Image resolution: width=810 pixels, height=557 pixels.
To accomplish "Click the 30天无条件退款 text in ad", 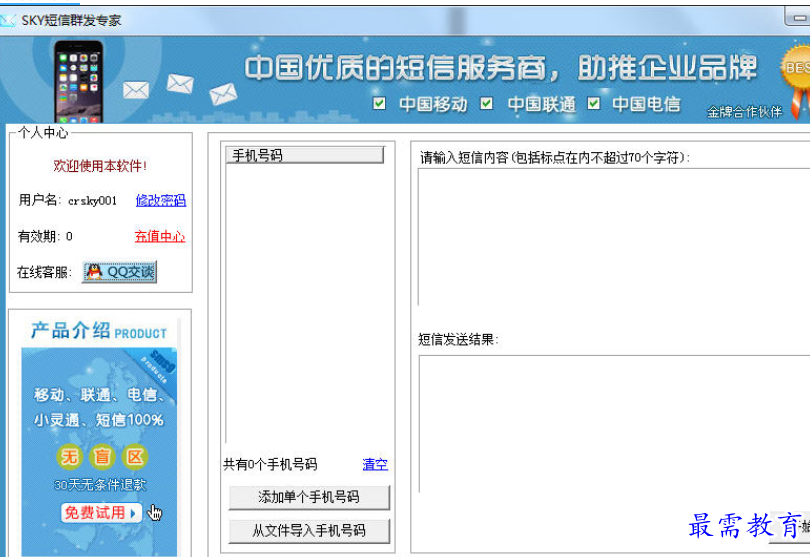I will click(100, 485).
